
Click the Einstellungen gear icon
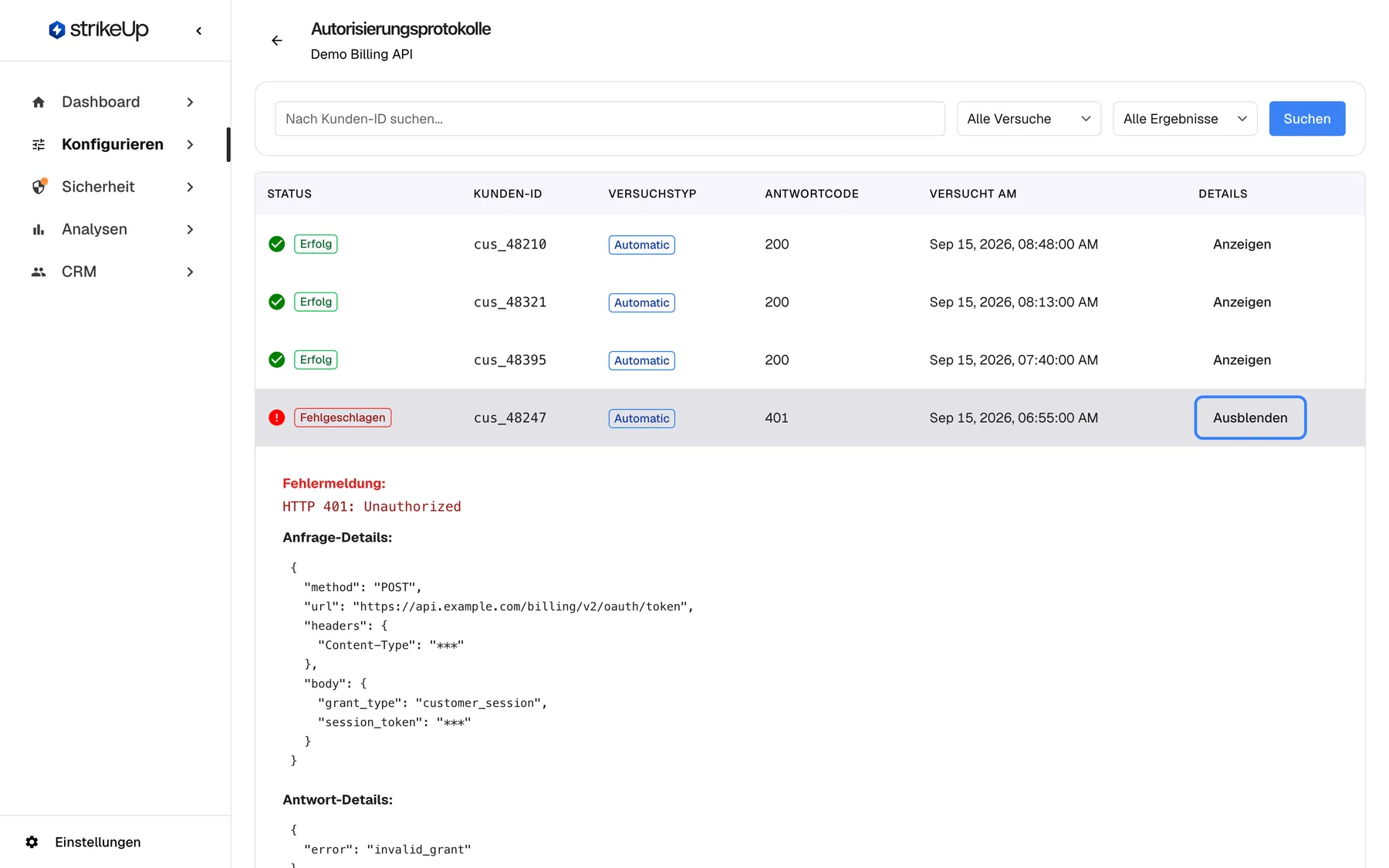(32, 843)
